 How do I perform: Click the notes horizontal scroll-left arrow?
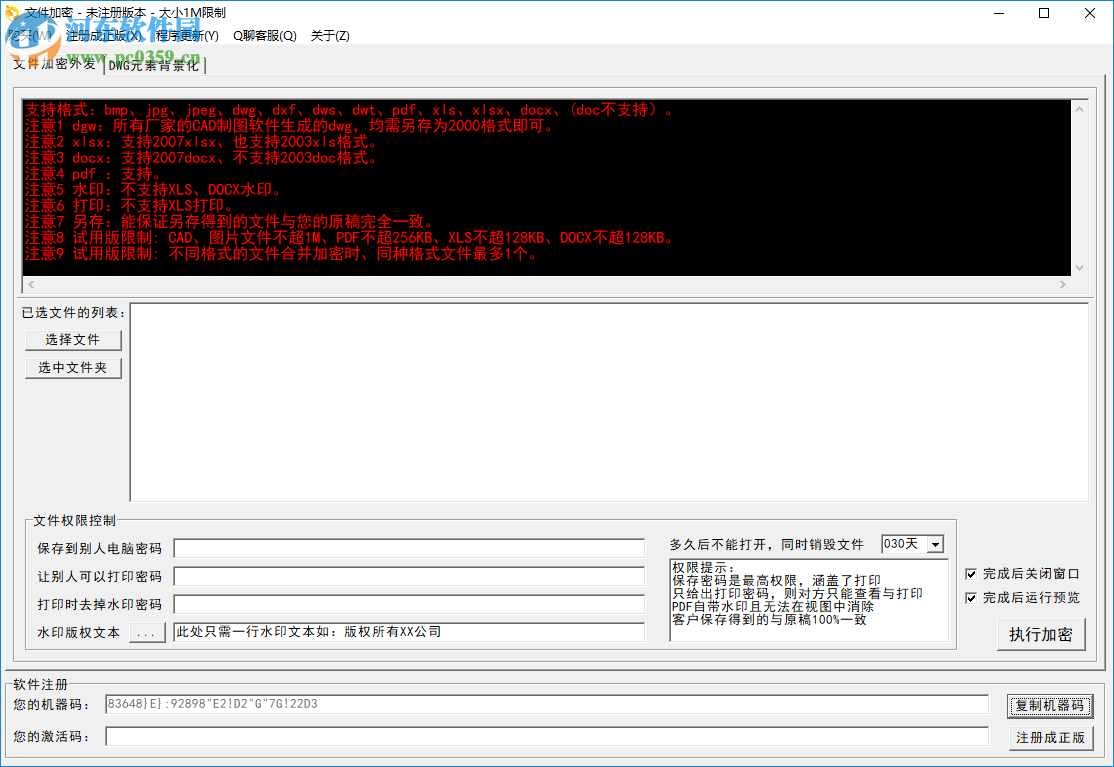(31, 284)
